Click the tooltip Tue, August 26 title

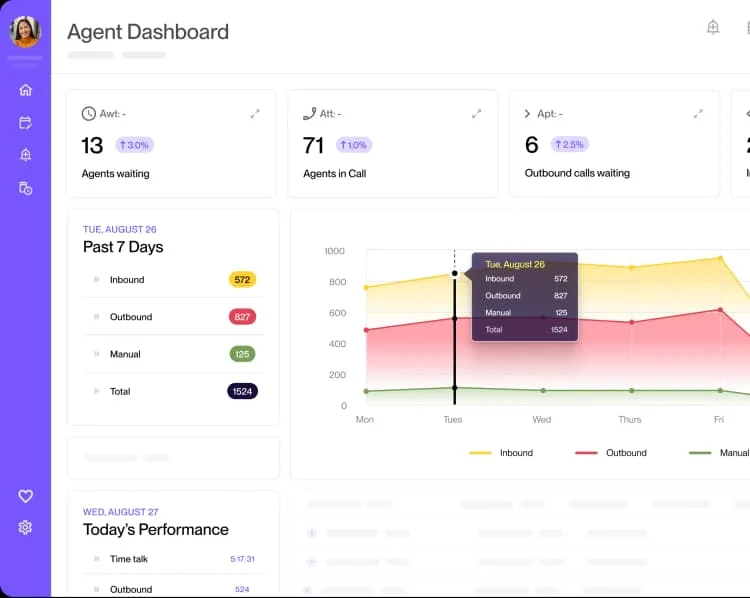tap(515, 265)
